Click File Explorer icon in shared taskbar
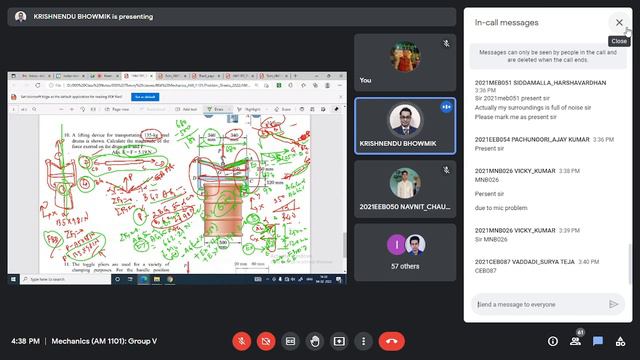This screenshot has height=360, width=640. (157, 279)
